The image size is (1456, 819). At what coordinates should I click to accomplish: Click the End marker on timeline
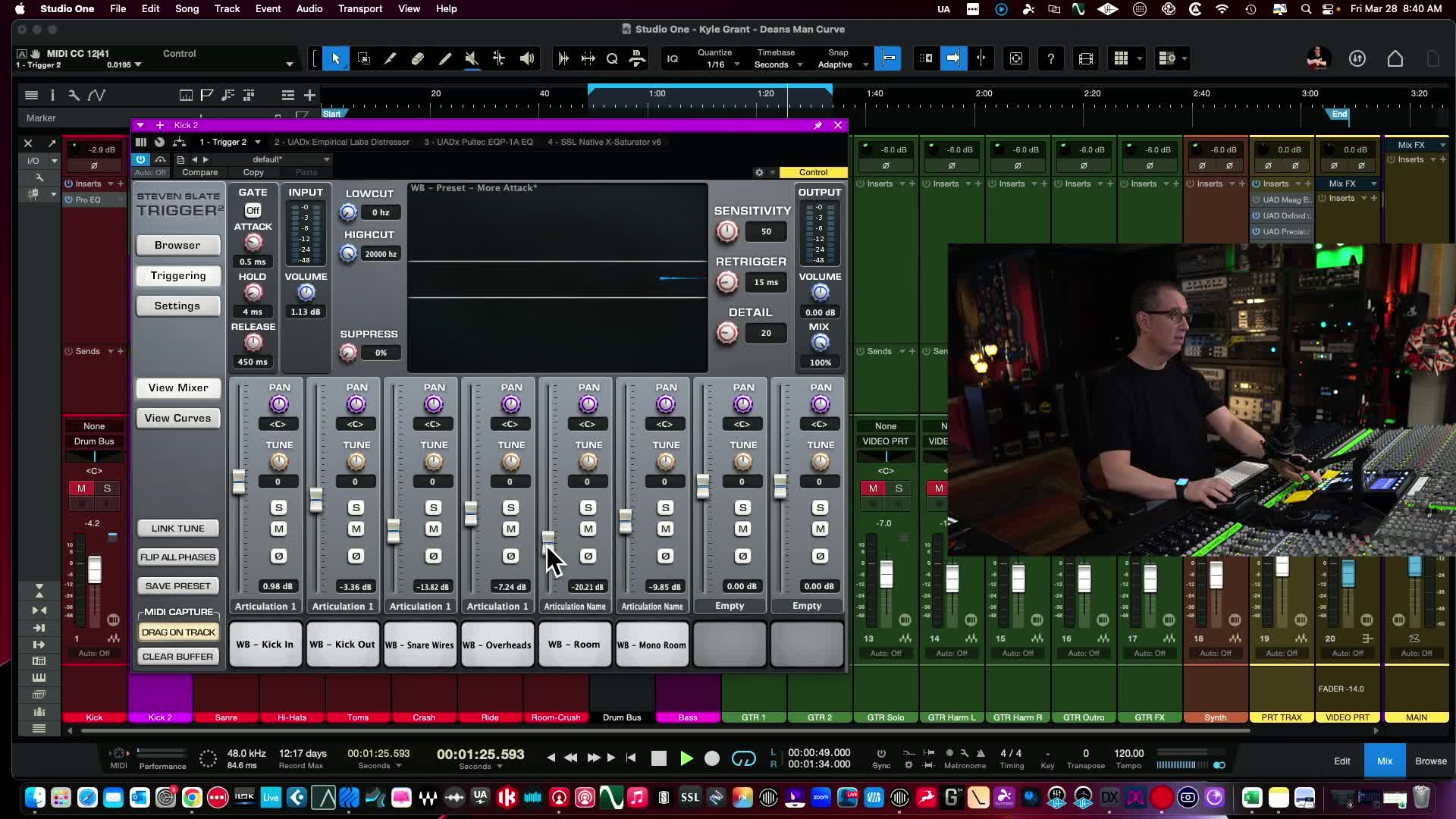point(1339,115)
